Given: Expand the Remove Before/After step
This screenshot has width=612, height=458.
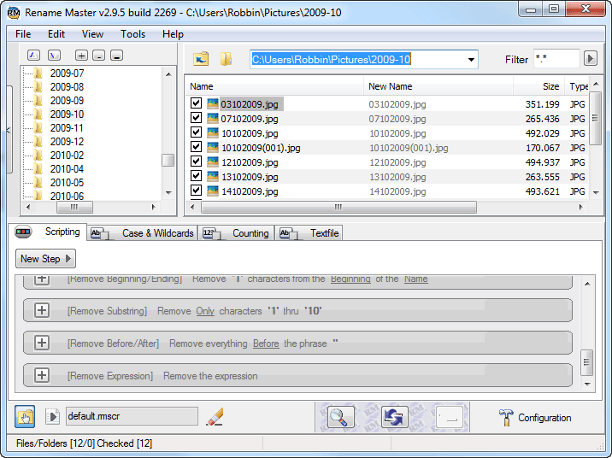Looking at the screenshot, I should (x=41, y=343).
